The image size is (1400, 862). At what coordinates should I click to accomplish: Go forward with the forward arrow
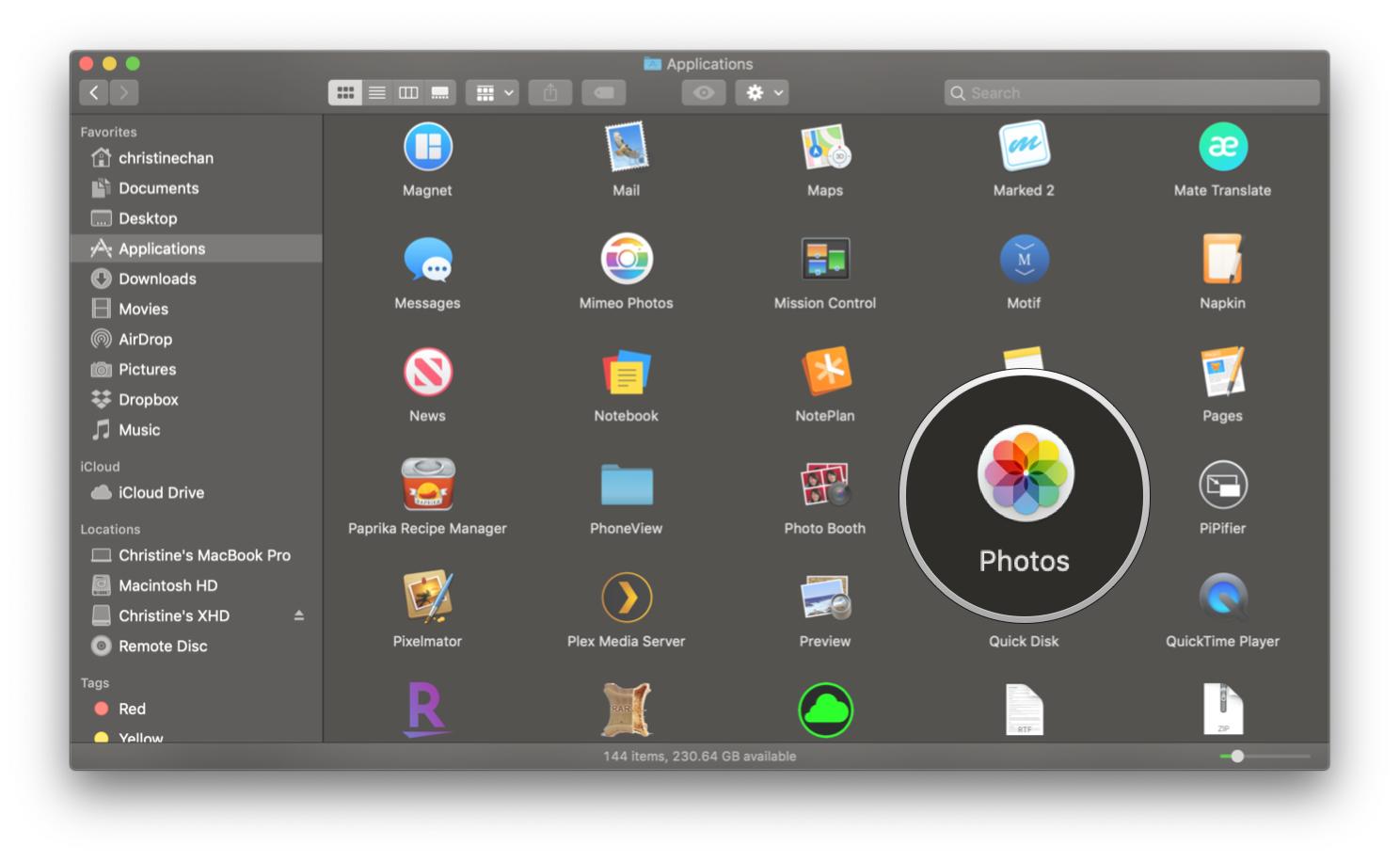point(124,92)
